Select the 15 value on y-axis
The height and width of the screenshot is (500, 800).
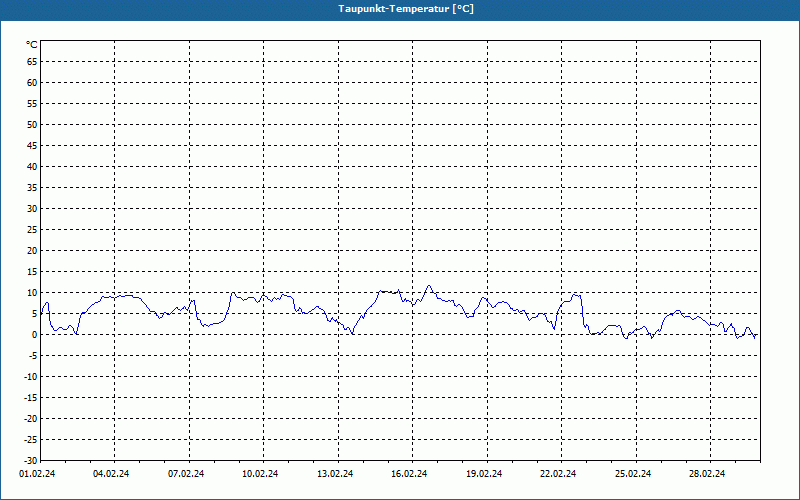tap(32, 272)
